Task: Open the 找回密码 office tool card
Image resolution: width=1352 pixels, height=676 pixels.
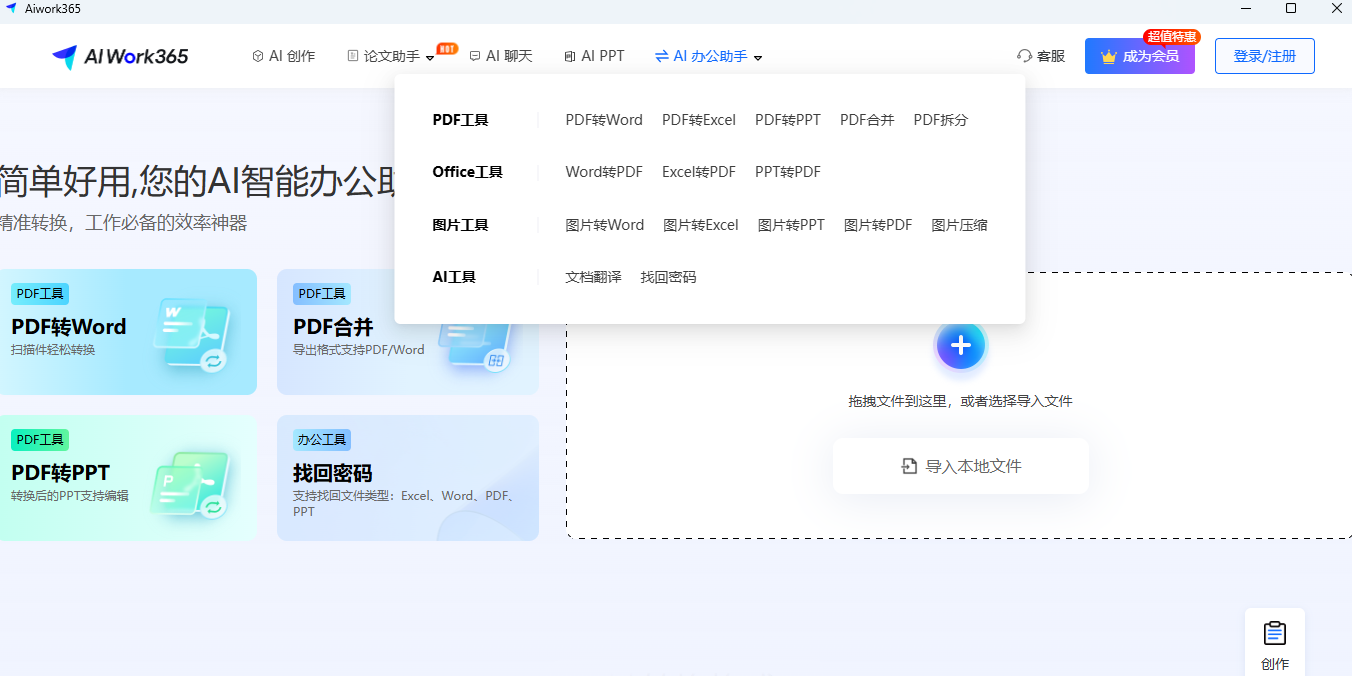Action: [407, 478]
